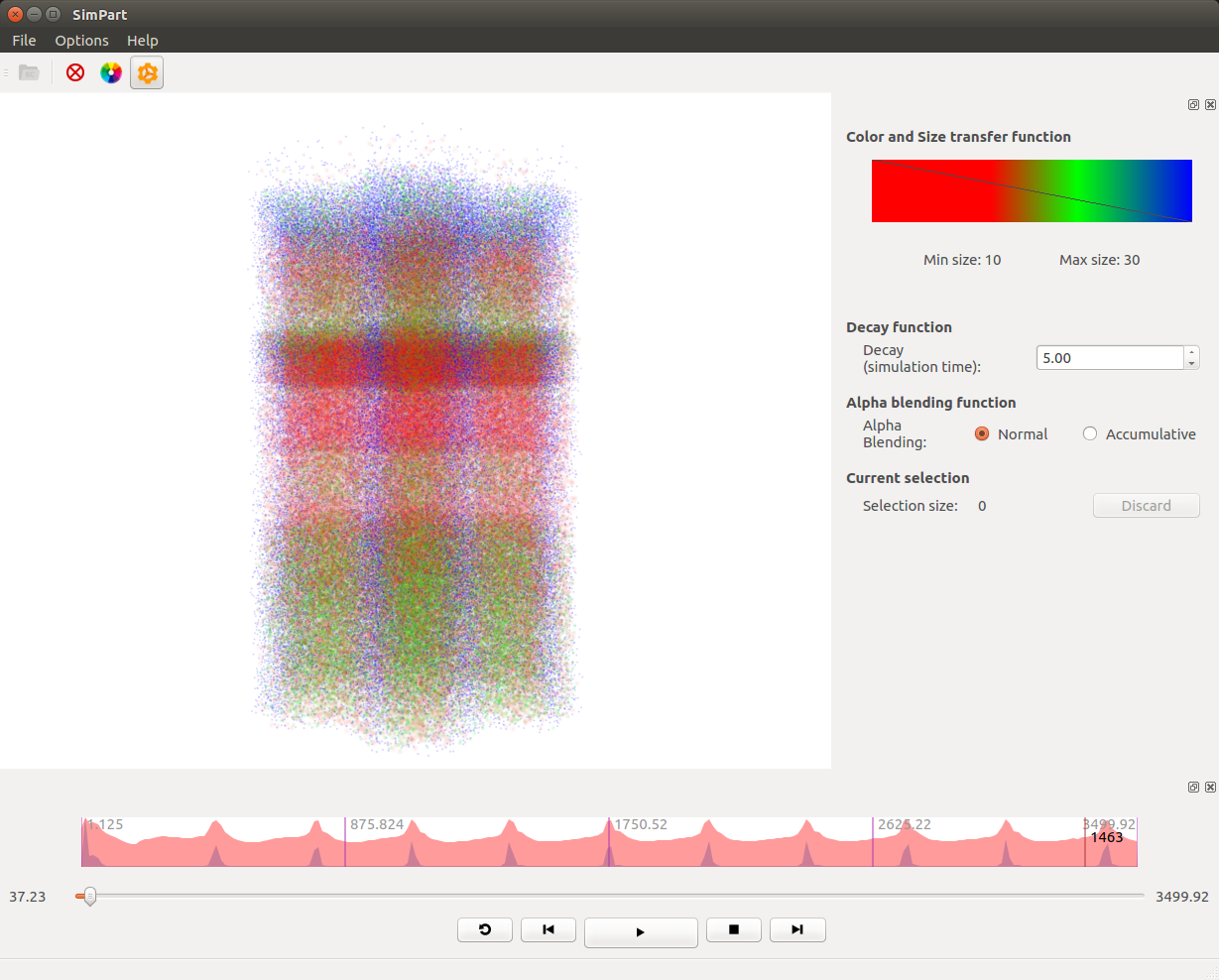Click the Discard selection button
The image size is (1219, 980).
(x=1146, y=506)
